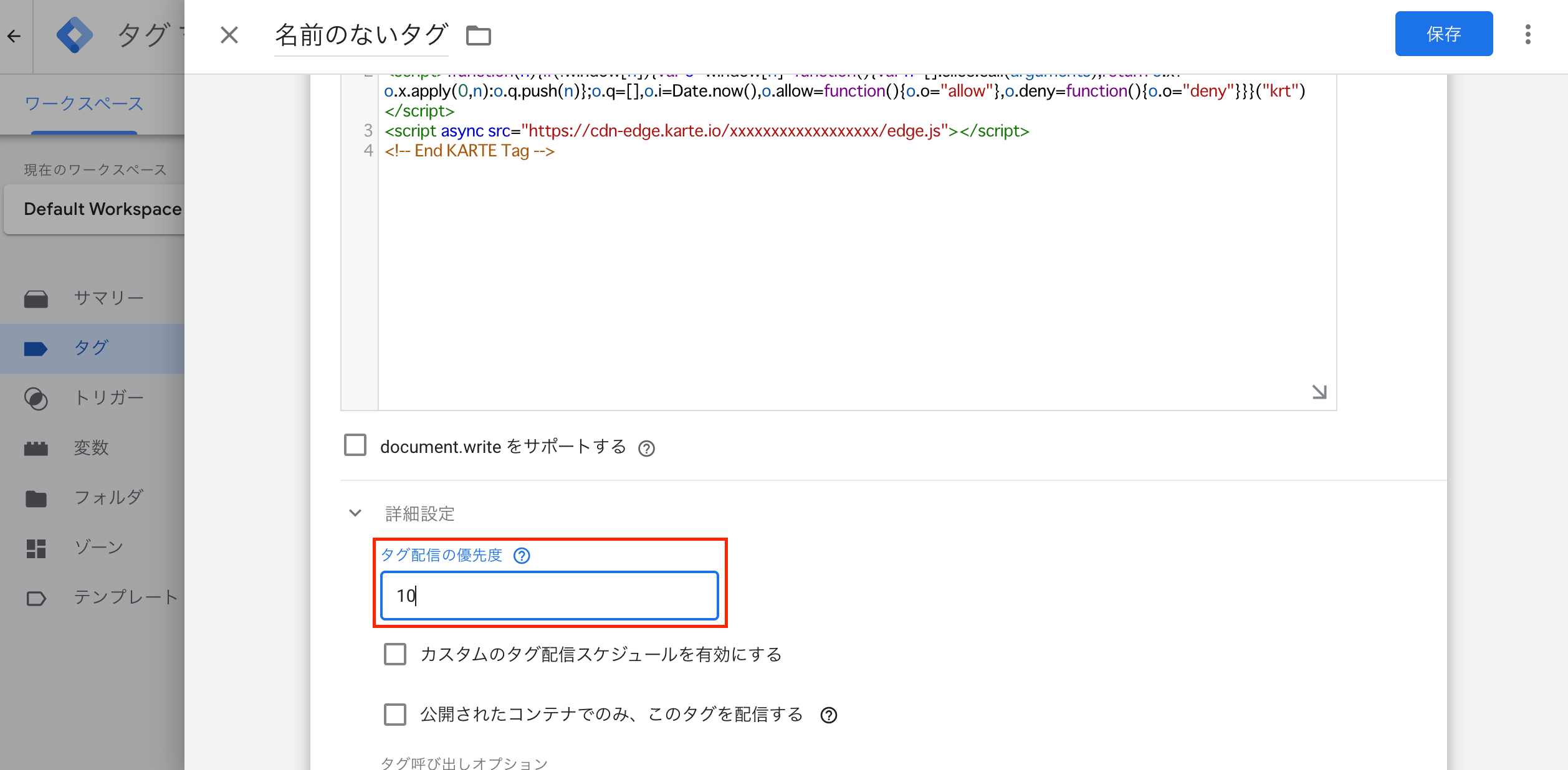The image size is (1568, 770).
Task: Open 変数 in the sidebar
Action: click(92, 448)
